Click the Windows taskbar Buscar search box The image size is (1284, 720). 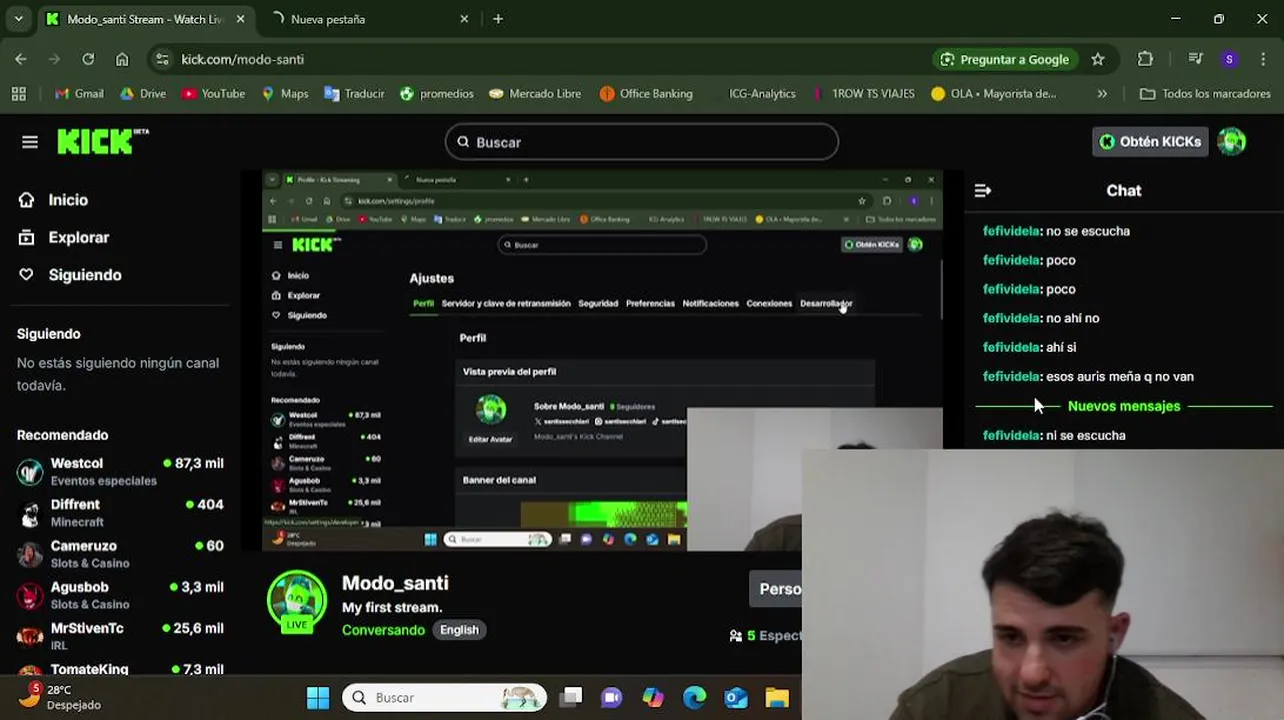click(x=445, y=697)
